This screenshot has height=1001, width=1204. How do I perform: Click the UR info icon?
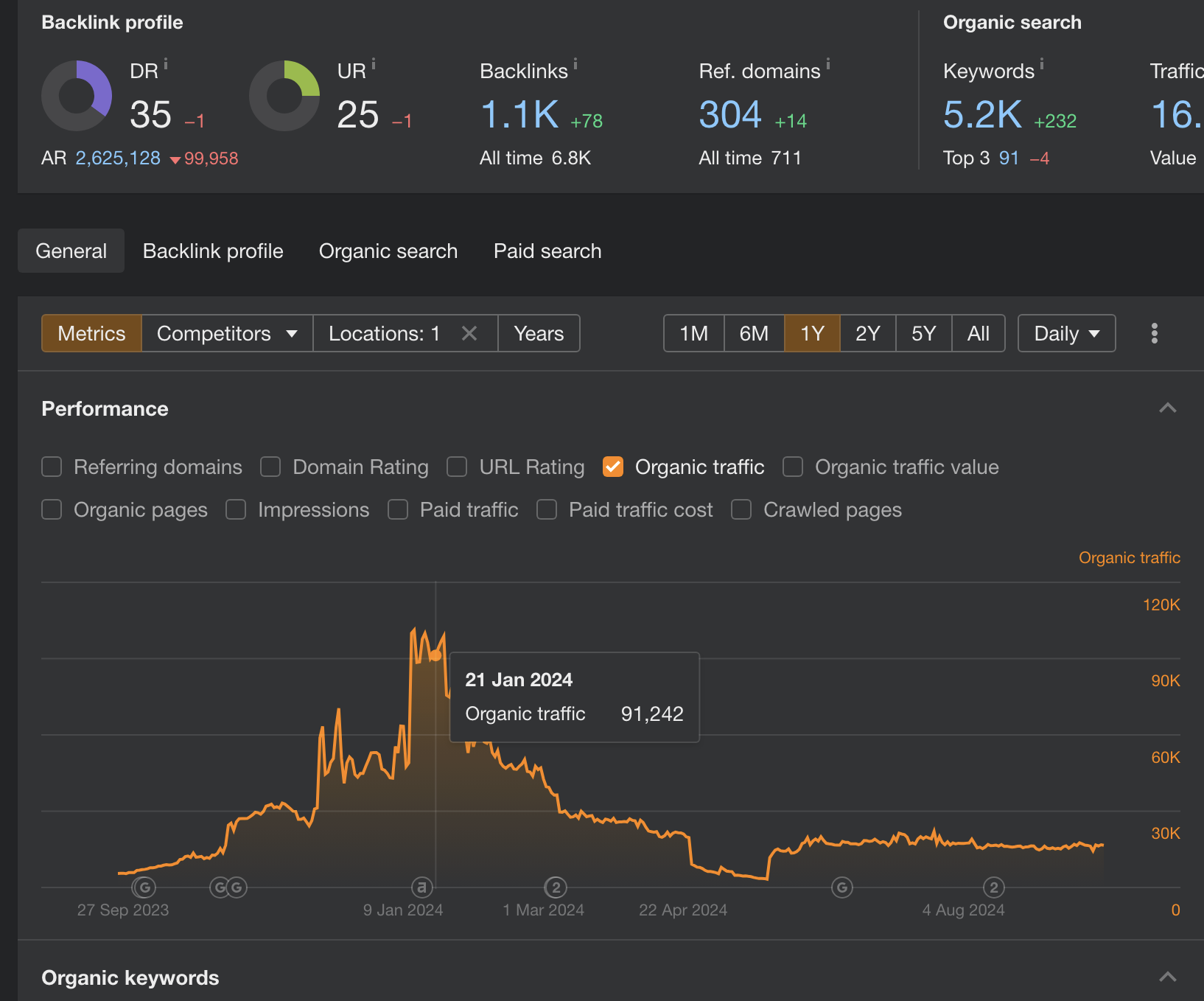coord(374,64)
